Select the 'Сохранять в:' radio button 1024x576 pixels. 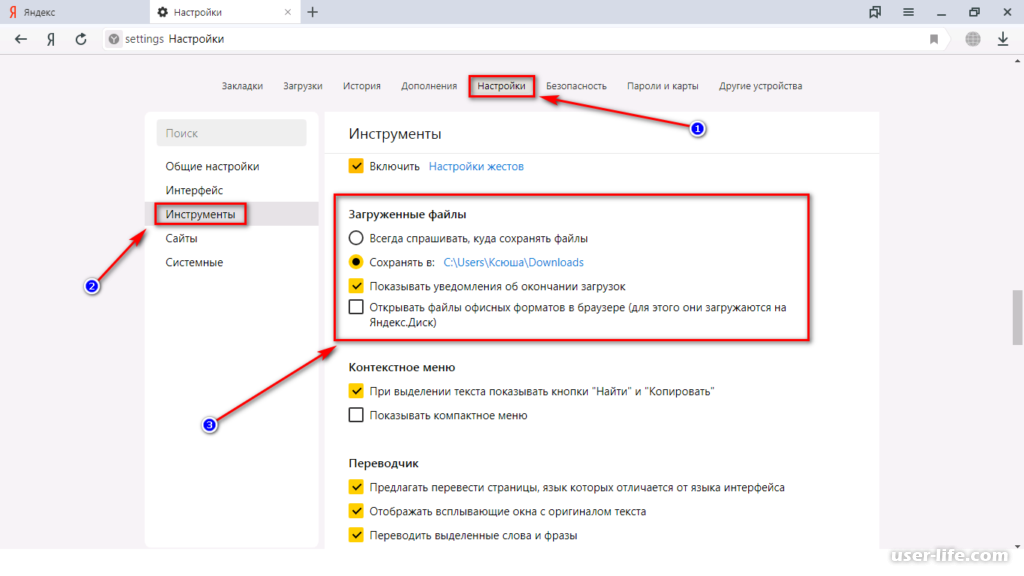(x=356, y=262)
